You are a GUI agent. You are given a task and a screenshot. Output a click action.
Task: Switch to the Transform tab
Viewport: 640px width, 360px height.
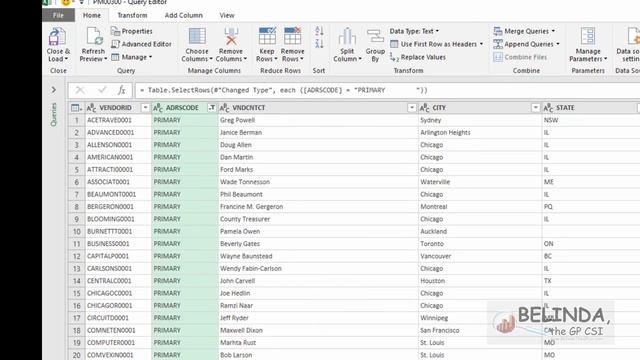[x=132, y=15]
